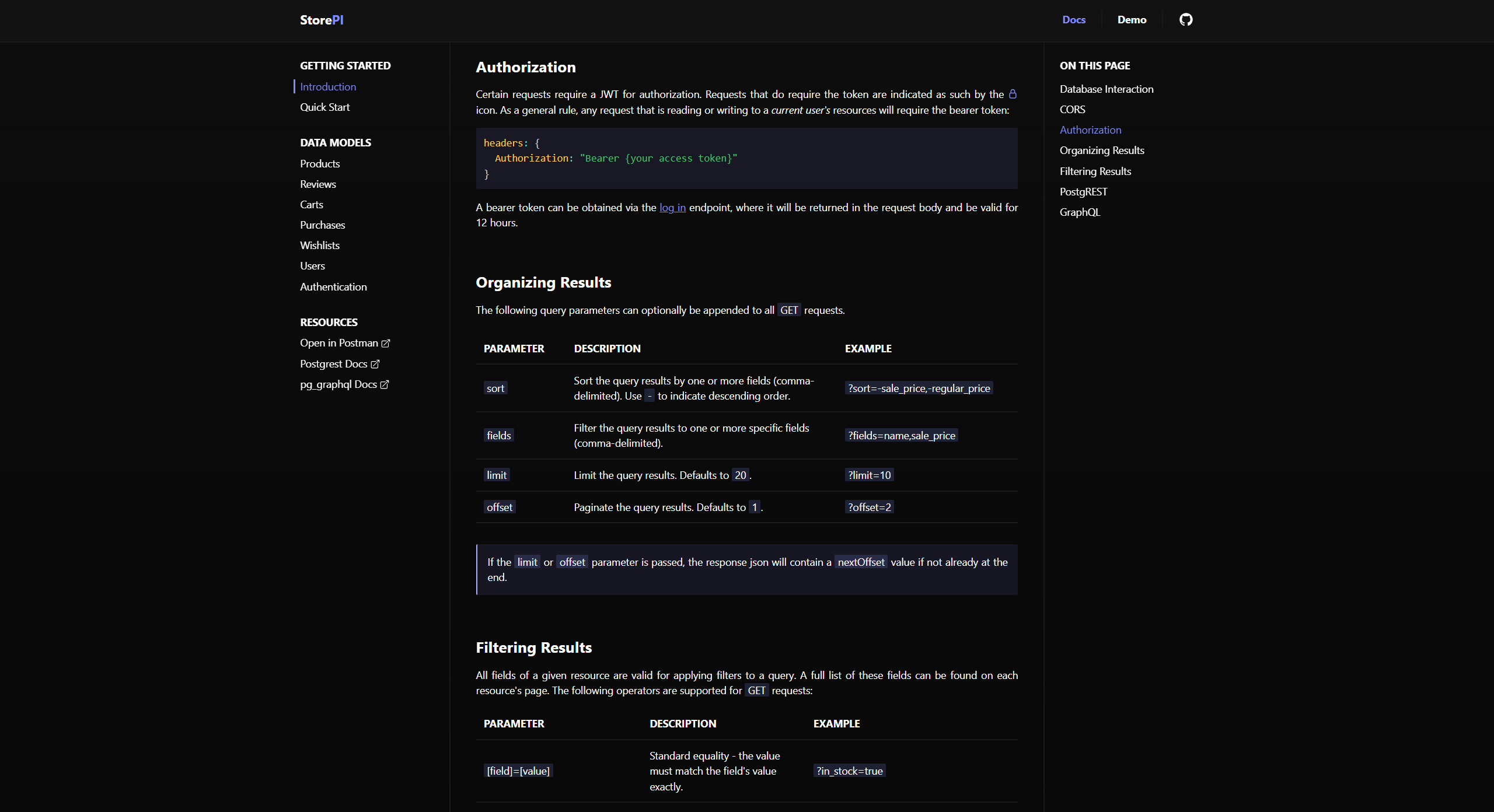Go to the Users section
Screen dimensions: 1494x812
tap(312, 265)
